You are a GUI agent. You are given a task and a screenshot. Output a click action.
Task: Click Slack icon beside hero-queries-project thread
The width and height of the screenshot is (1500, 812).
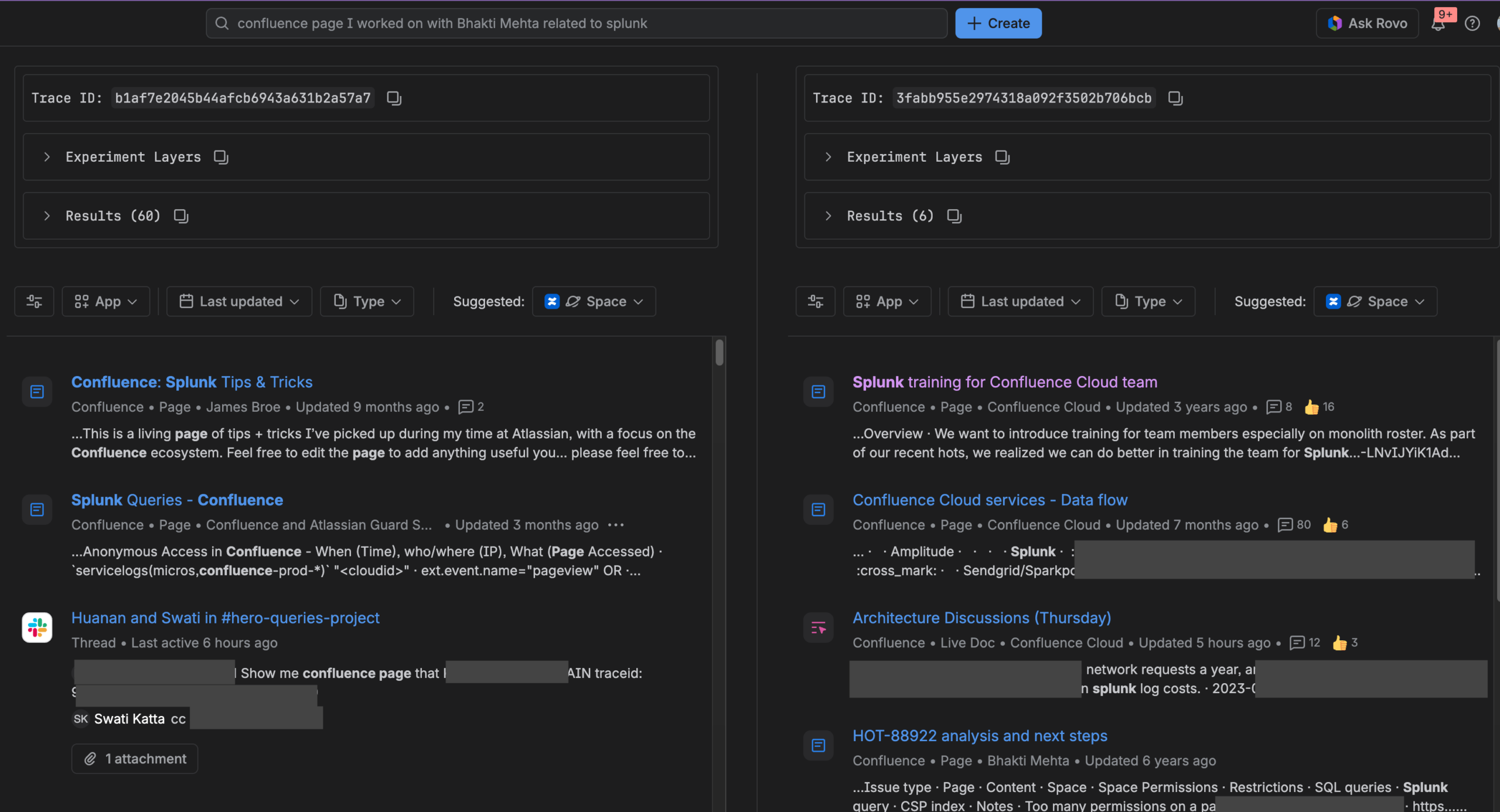[x=37, y=627]
